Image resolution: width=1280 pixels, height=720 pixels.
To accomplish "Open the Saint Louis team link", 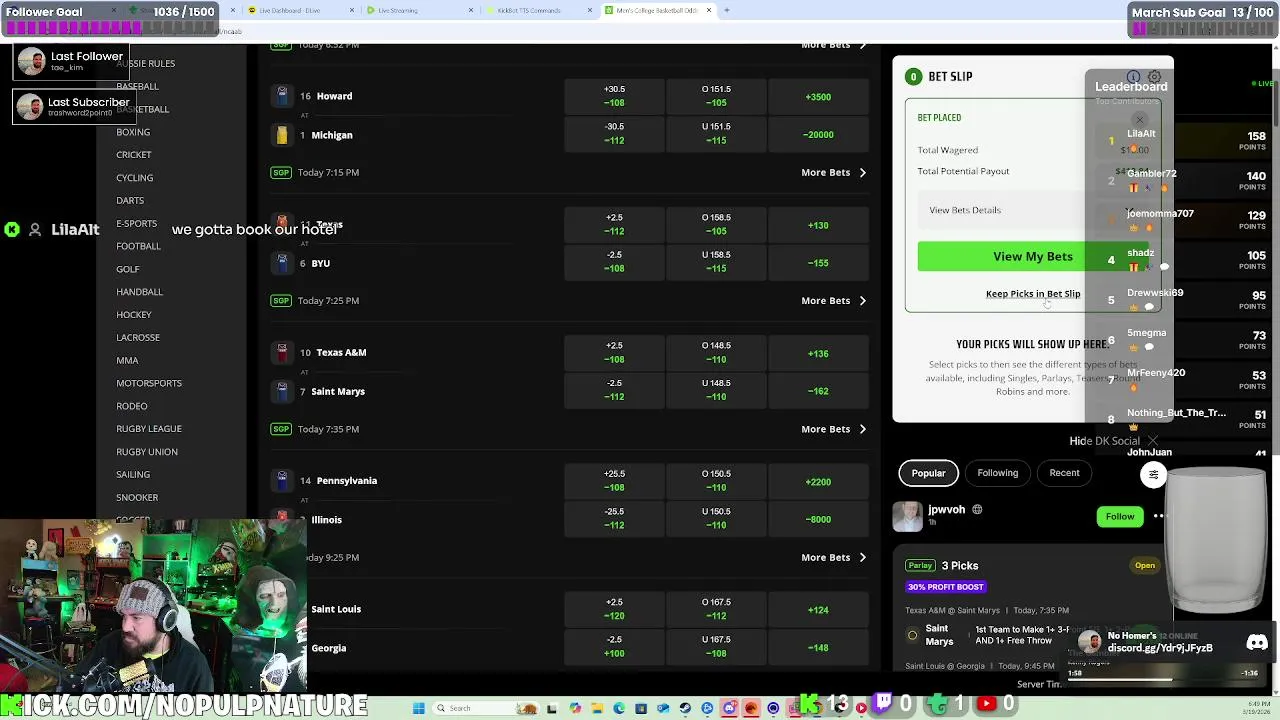I will [336, 609].
